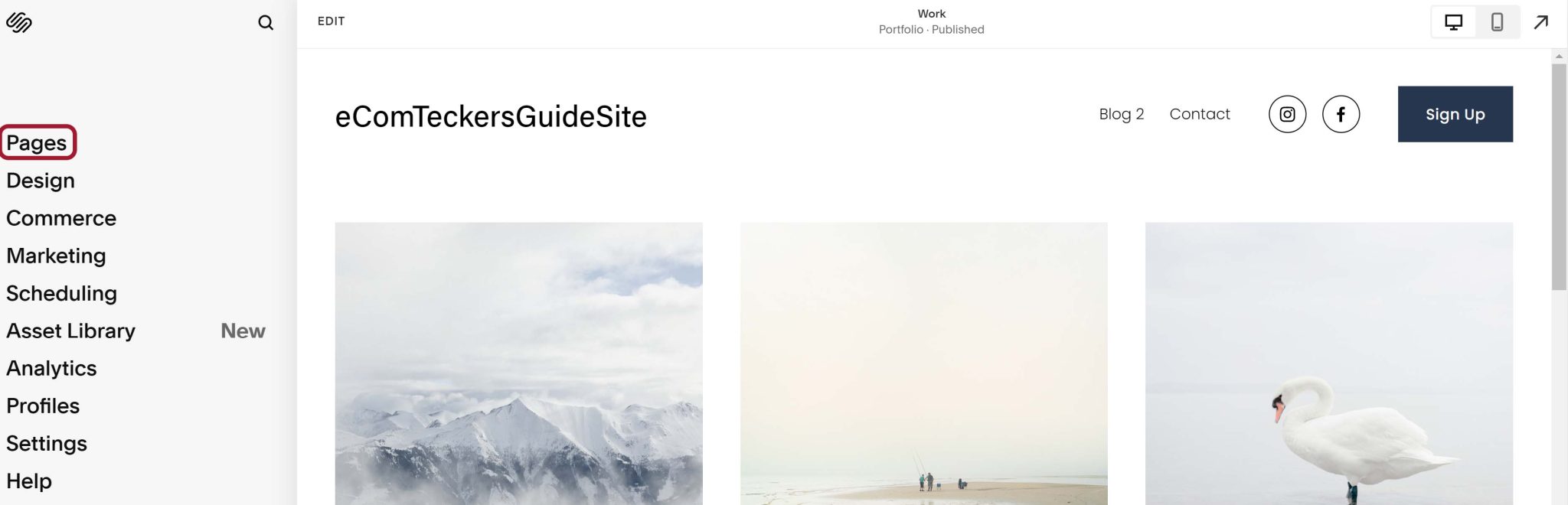This screenshot has width=1568, height=505.
Task: Open Asset Library in sidebar
Action: pos(70,331)
